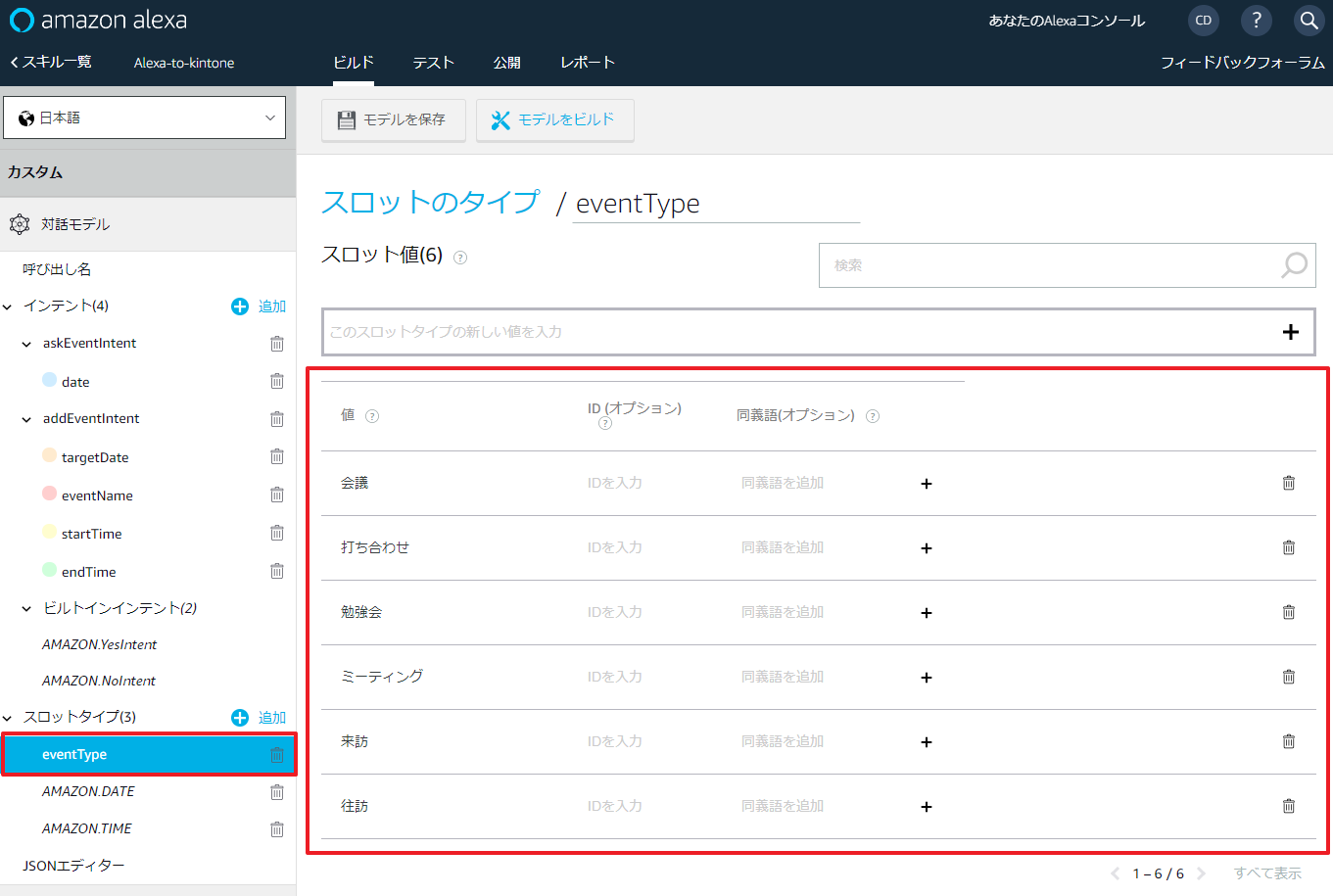This screenshot has width=1333, height=896.
Task: Add a new slot type with 追加
Action: pos(259,718)
